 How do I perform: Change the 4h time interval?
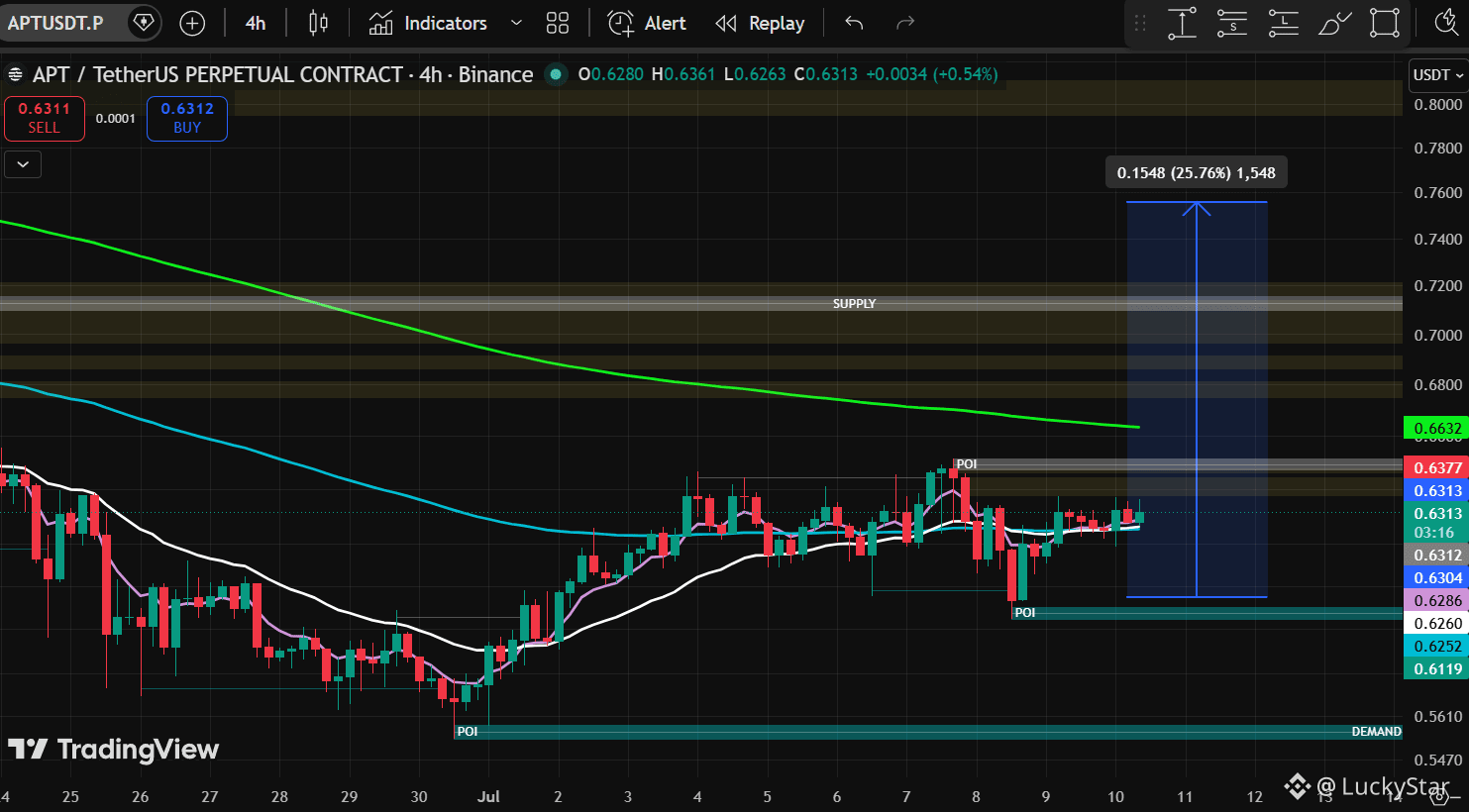(256, 23)
